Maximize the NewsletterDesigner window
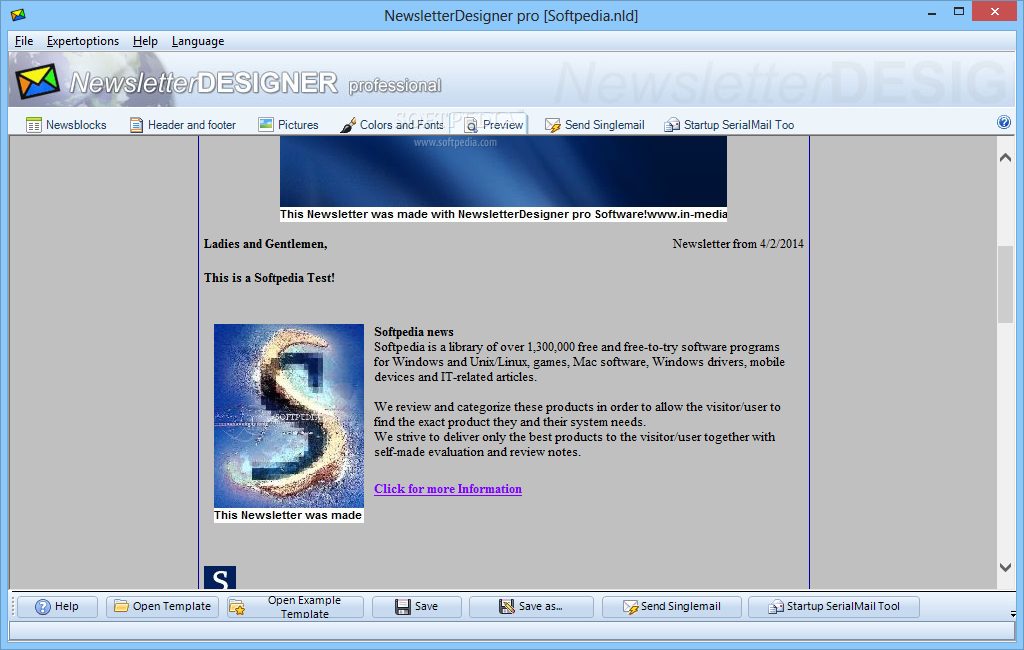The width and height of the screenshot is (1024, 650). click(x=959, y=12)
